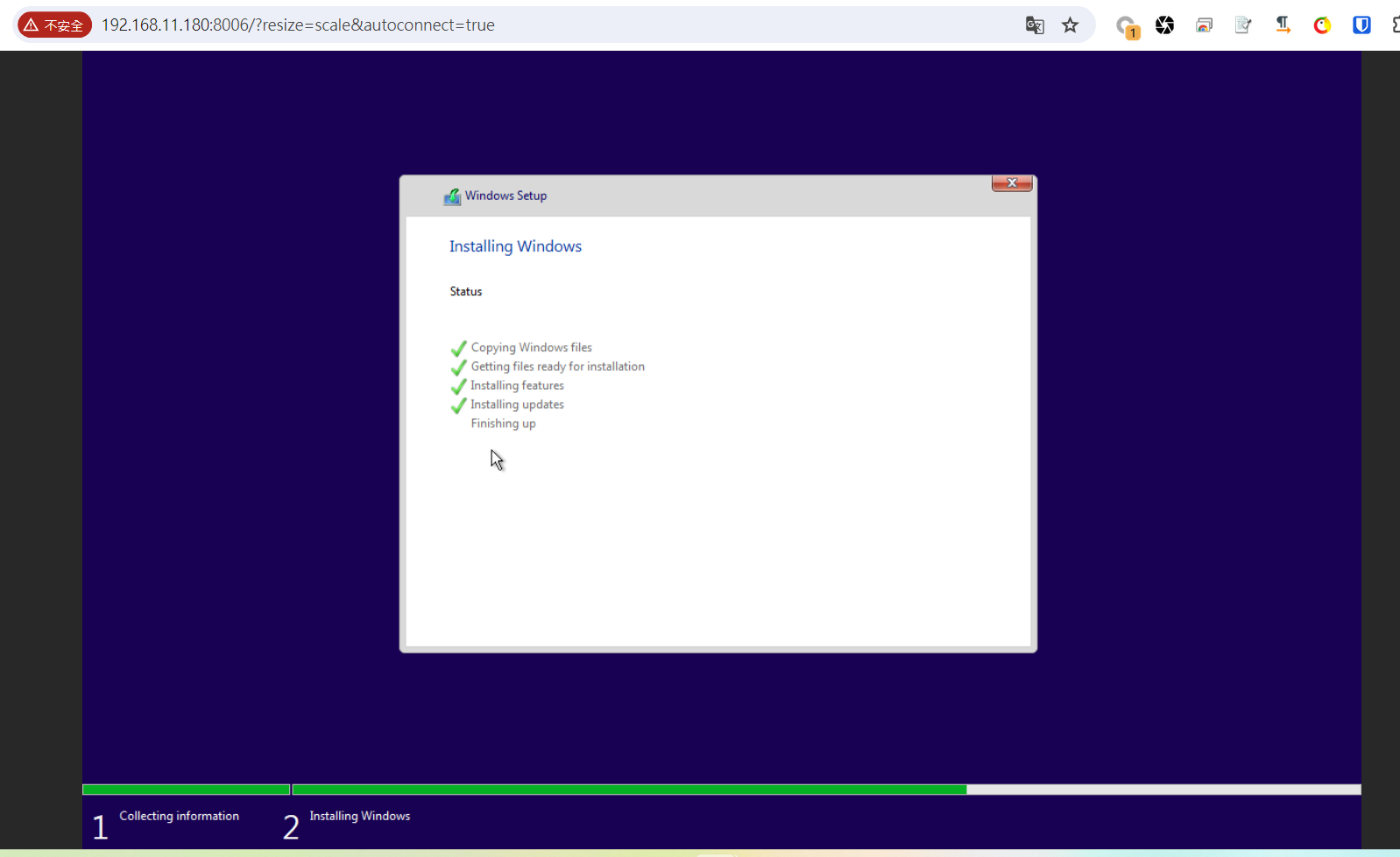Click the red not-secure warning badge

pyautogui.click(x=54, y=25)
